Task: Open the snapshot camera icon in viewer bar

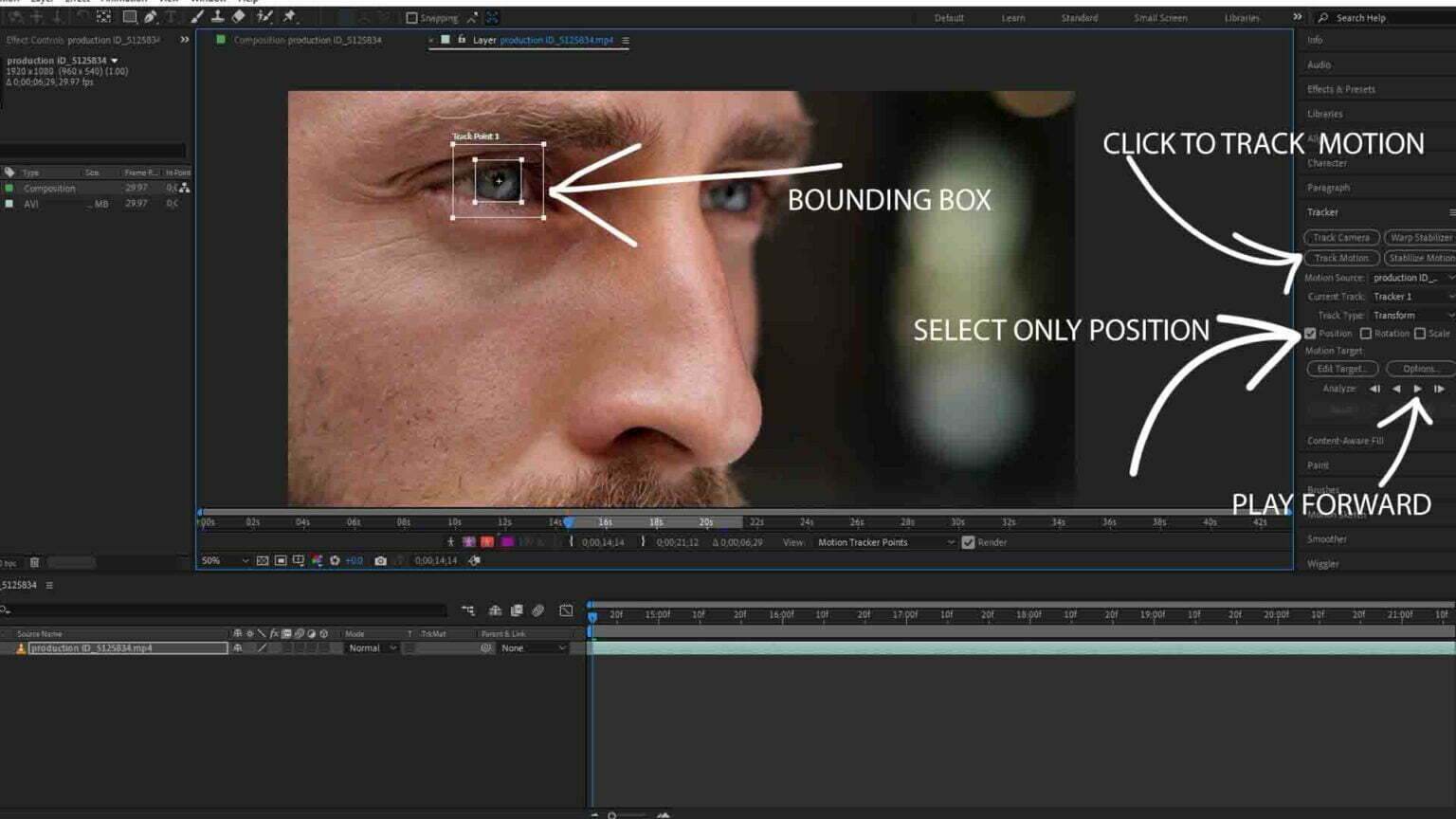Action: point(380,560)
